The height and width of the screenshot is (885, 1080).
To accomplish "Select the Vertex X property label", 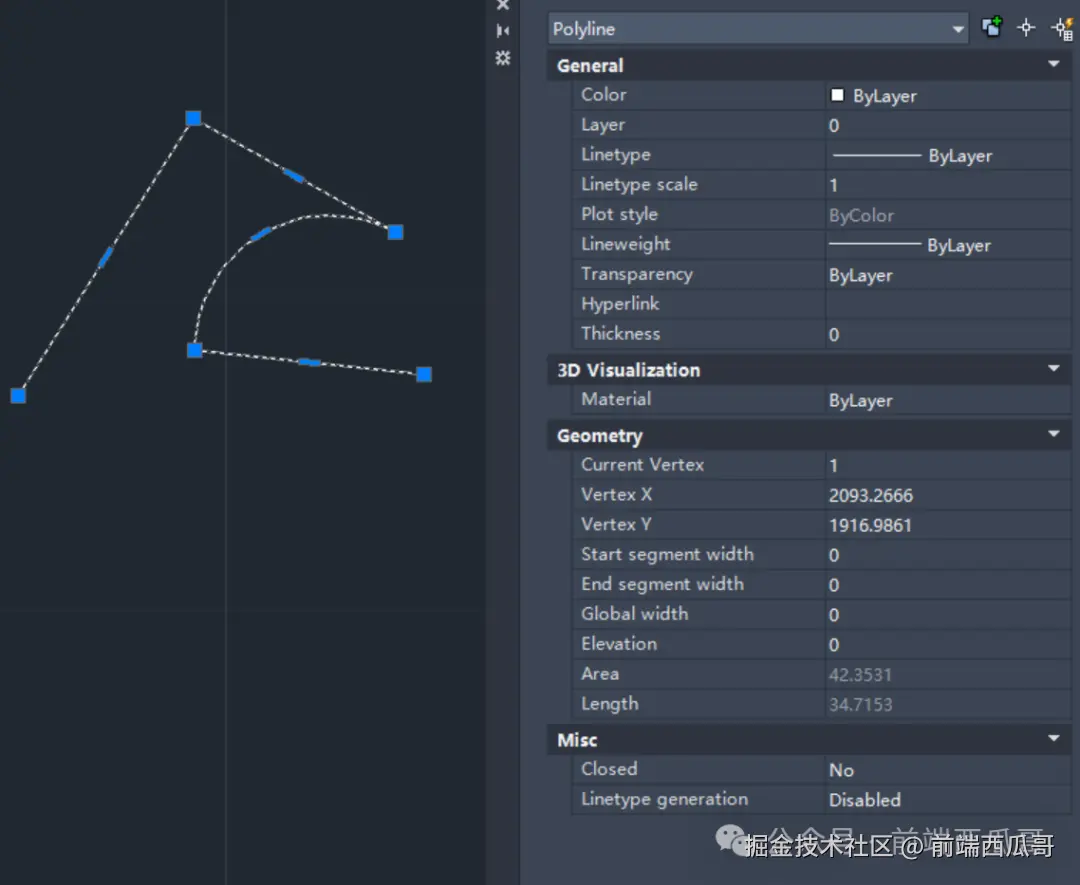I will [616, 494].
